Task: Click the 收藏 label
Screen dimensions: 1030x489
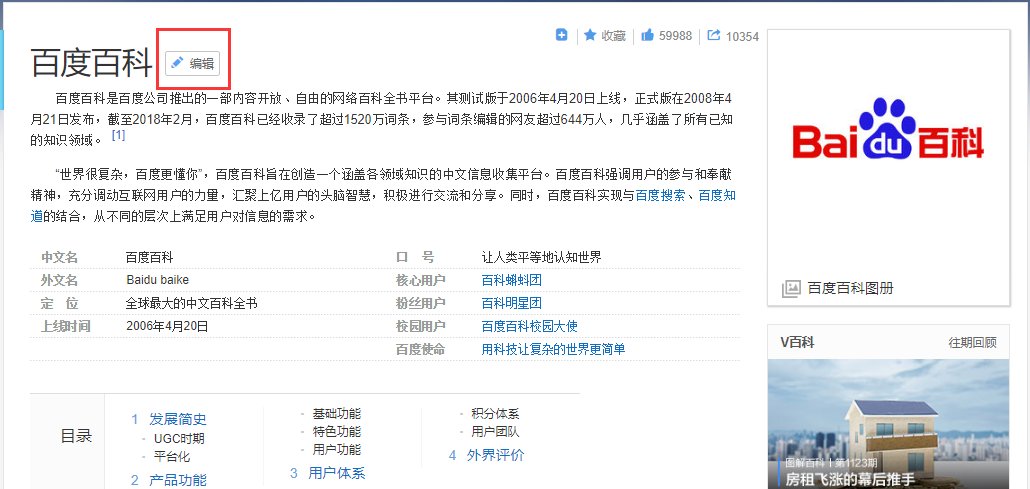Action: [614, 35]
